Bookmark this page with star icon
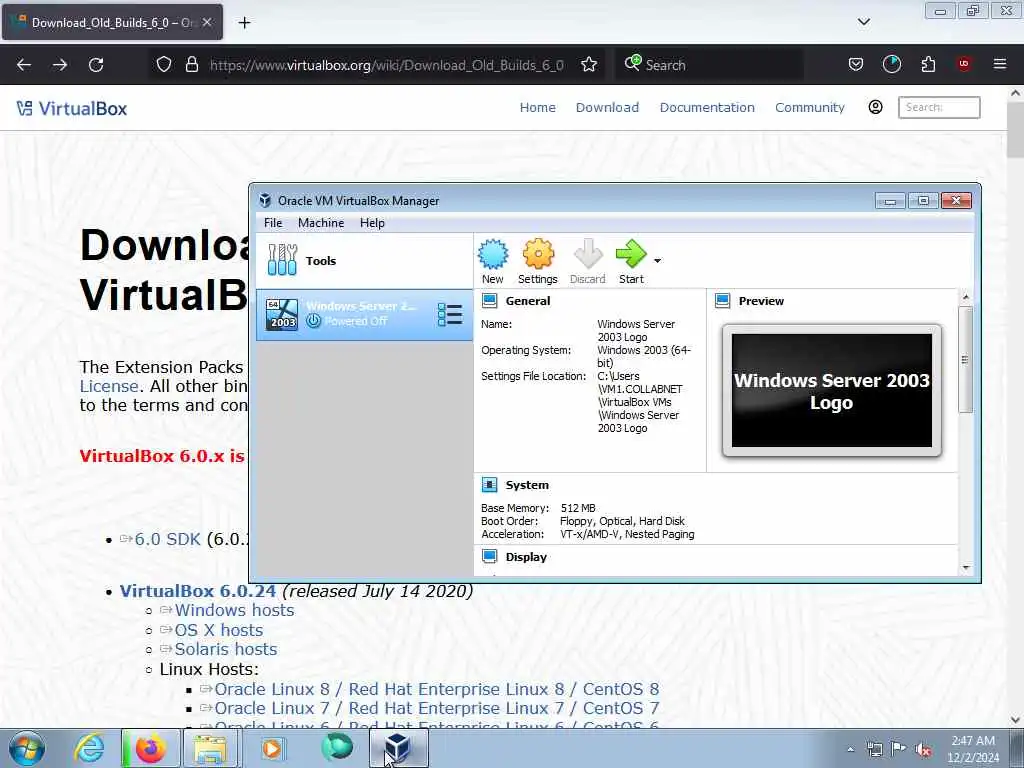Screen dimensions: 1024x768 click(589, 64)
